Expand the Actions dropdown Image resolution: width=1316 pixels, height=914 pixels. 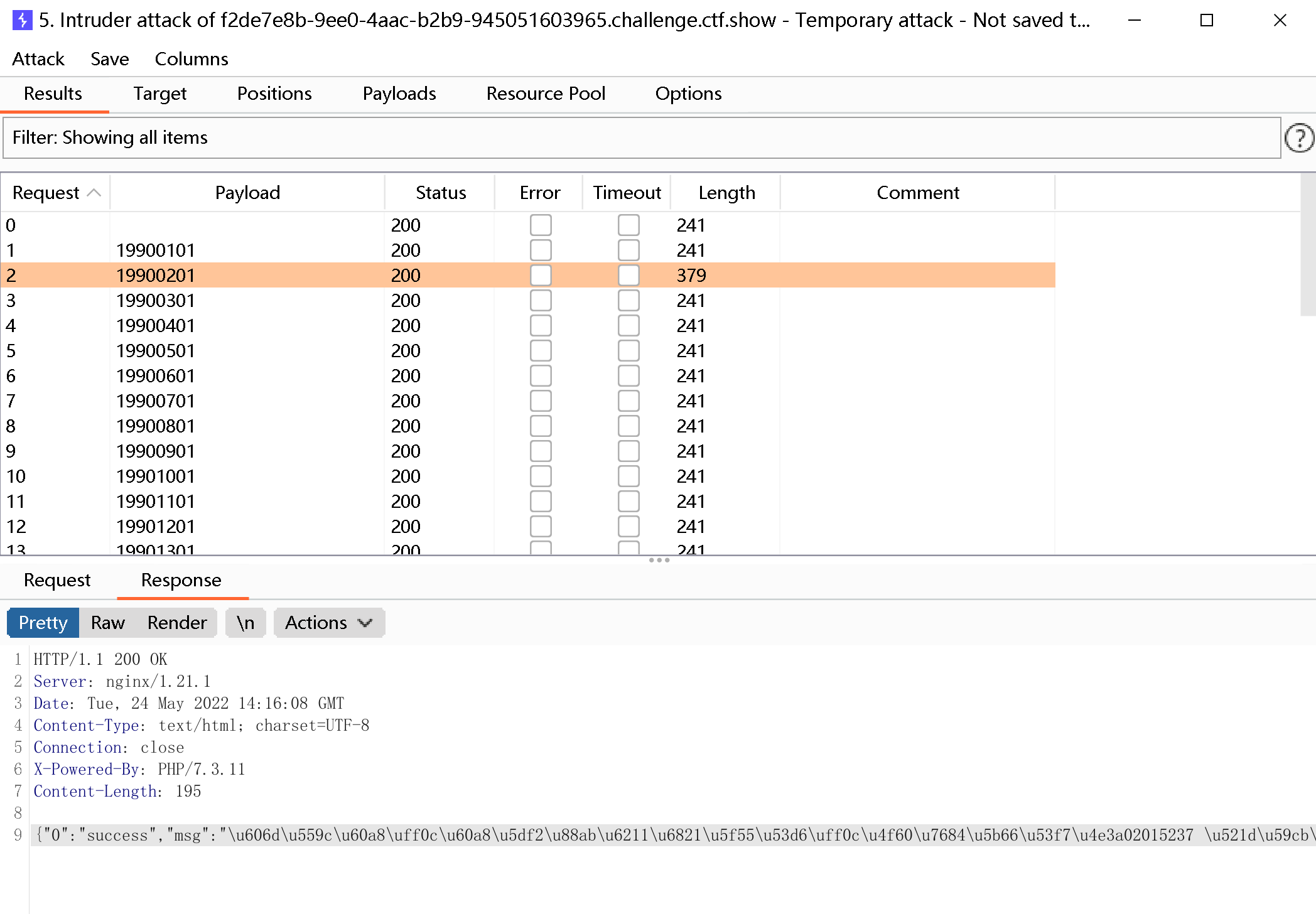coord(329,623)
